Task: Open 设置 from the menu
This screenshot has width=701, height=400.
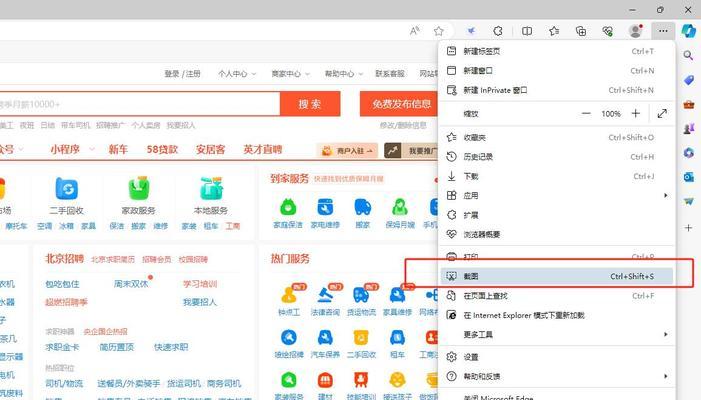Action: click(557, 357)
